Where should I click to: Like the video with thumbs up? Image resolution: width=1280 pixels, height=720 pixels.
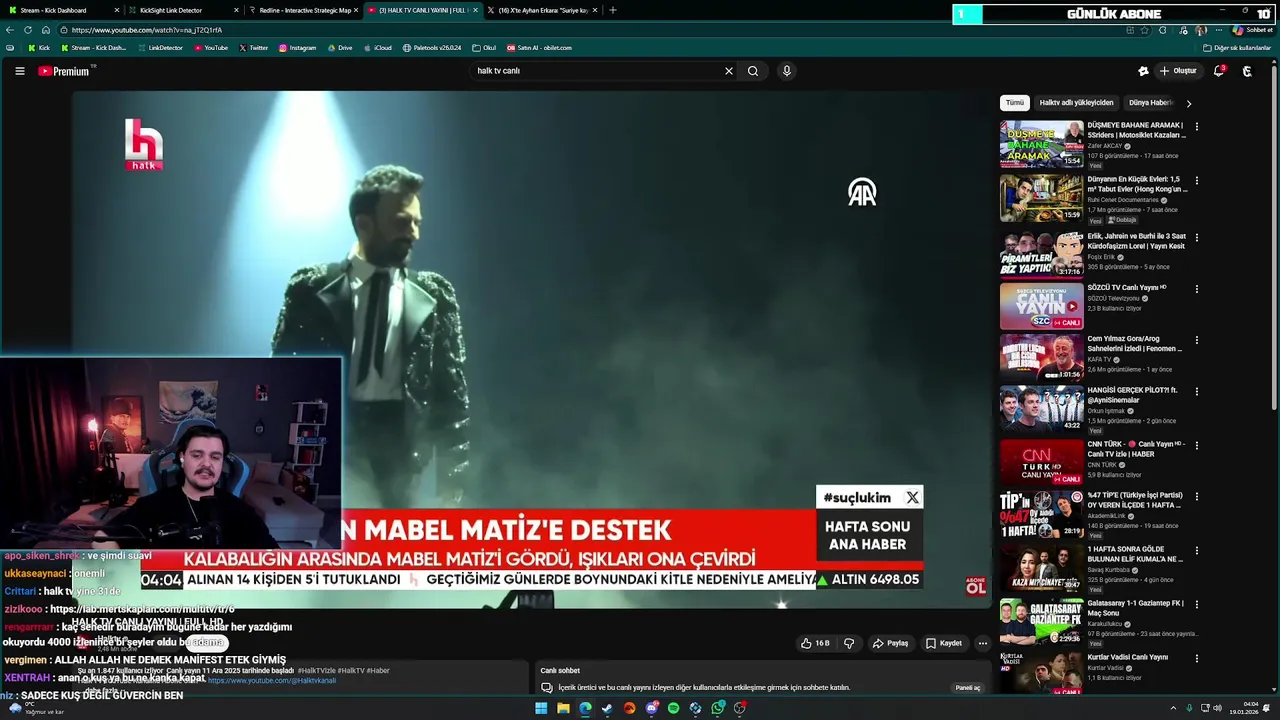click(x=816, y=643)
